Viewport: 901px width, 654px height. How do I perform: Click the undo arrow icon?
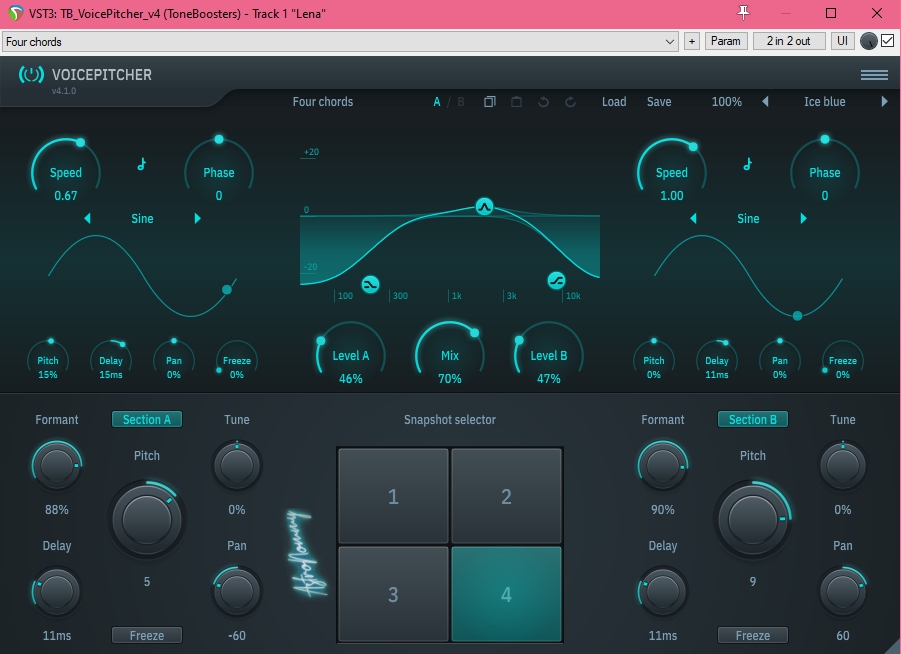pyautogui.click(x=543, y=102)
